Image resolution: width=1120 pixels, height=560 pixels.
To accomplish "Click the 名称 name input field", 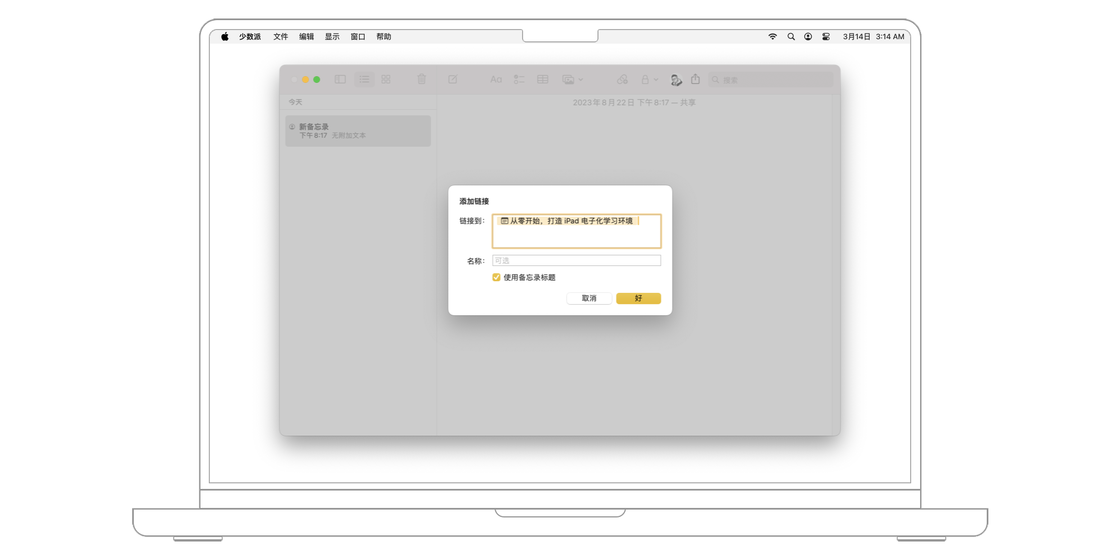I will click(576, 261).
